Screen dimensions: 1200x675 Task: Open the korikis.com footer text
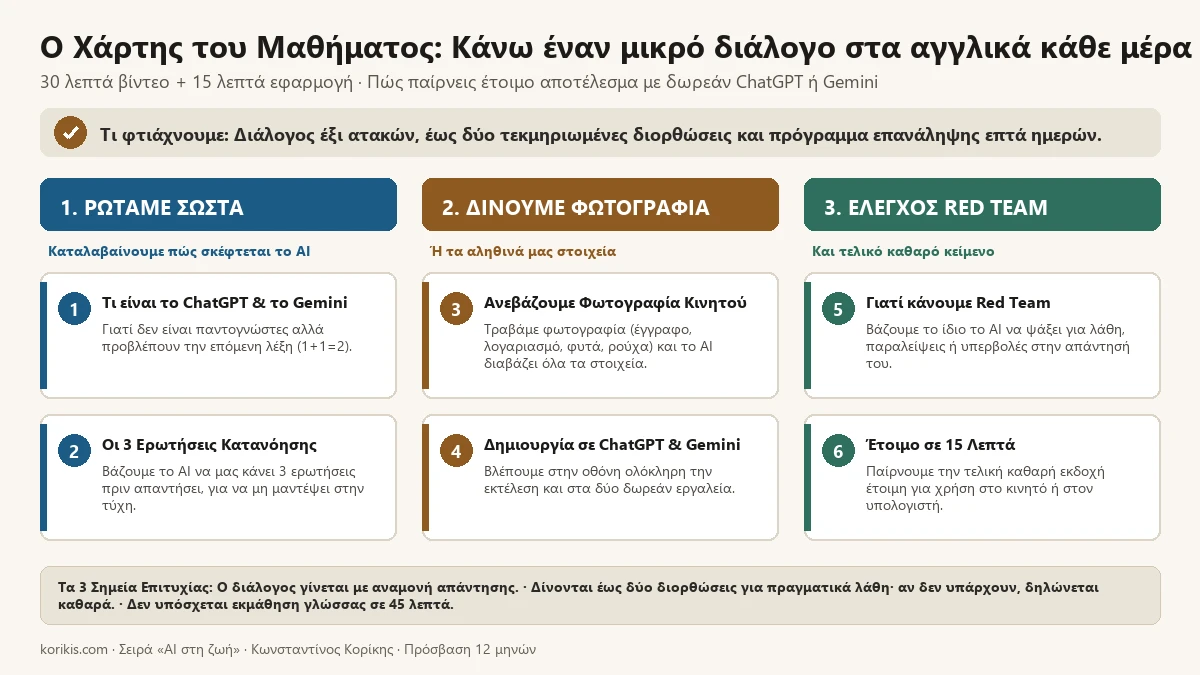(288, 650)
